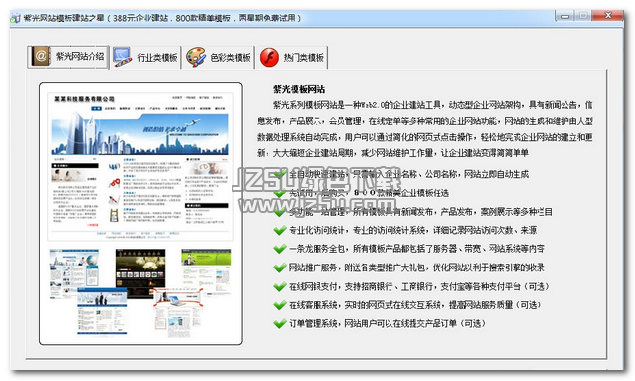The width and height of the screenshot is (635, 381).
Task: Open the 紫光网站介绍 tab
Action: 68,57
